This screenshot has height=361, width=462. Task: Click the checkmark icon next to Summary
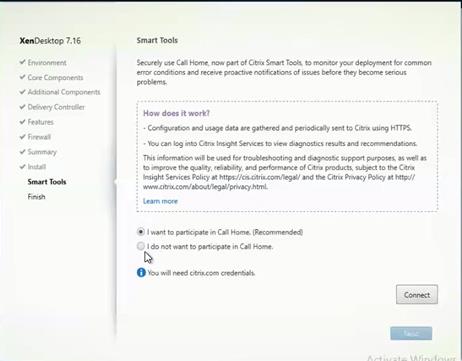click(x=22, y=152)
